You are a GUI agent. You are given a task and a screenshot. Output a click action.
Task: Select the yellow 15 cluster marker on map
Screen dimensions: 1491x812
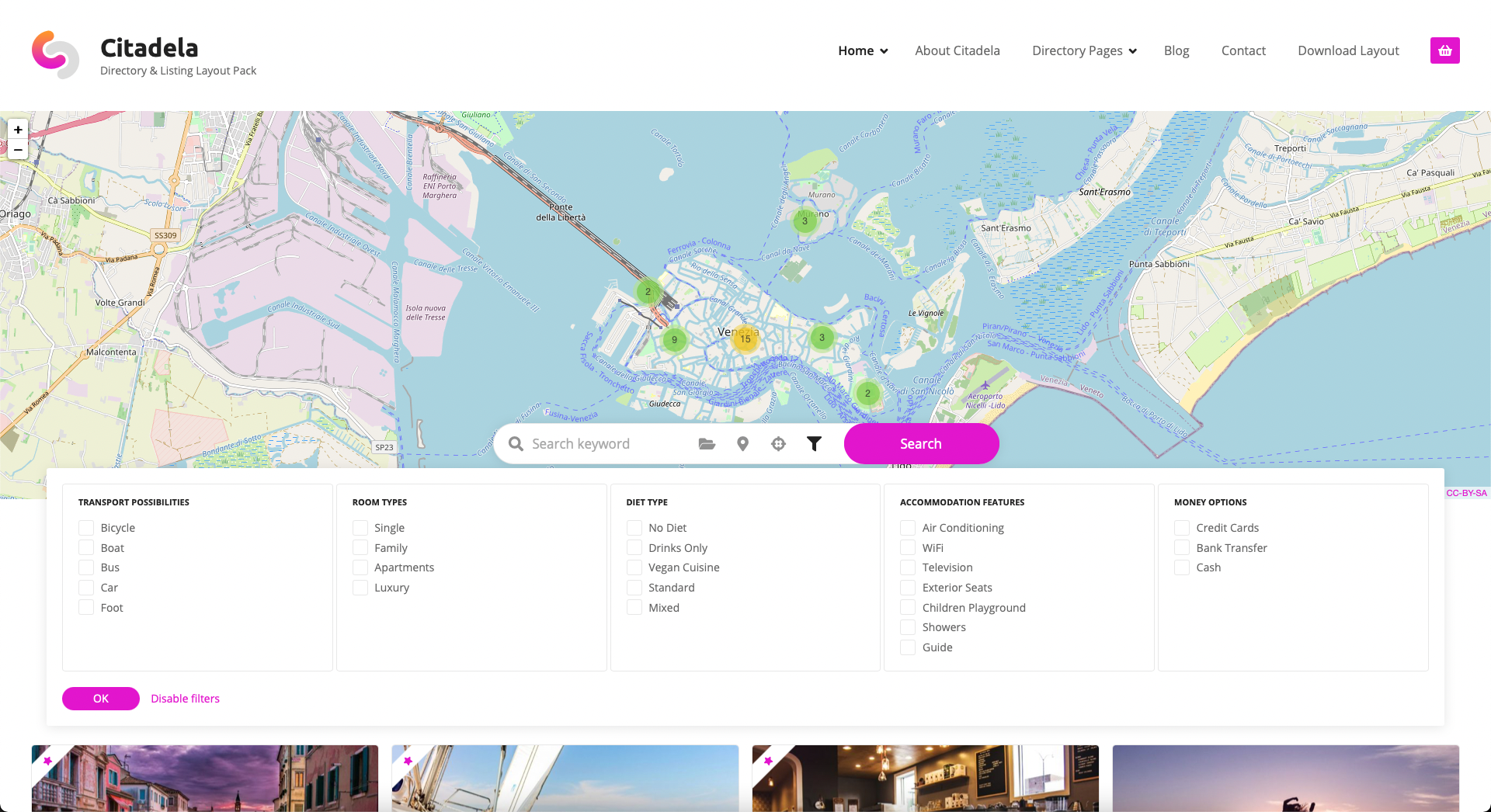tap(745, 339)
